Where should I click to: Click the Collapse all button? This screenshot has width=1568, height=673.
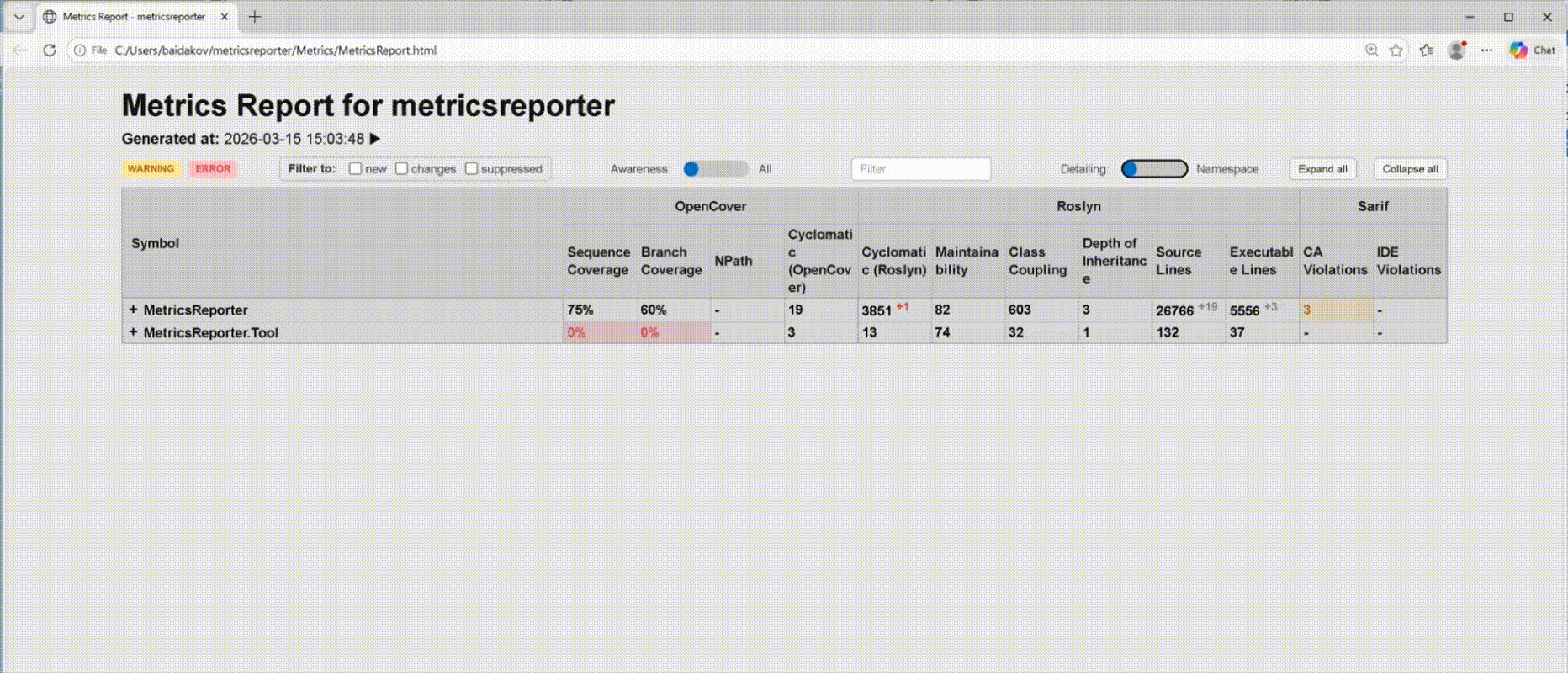1410,169
